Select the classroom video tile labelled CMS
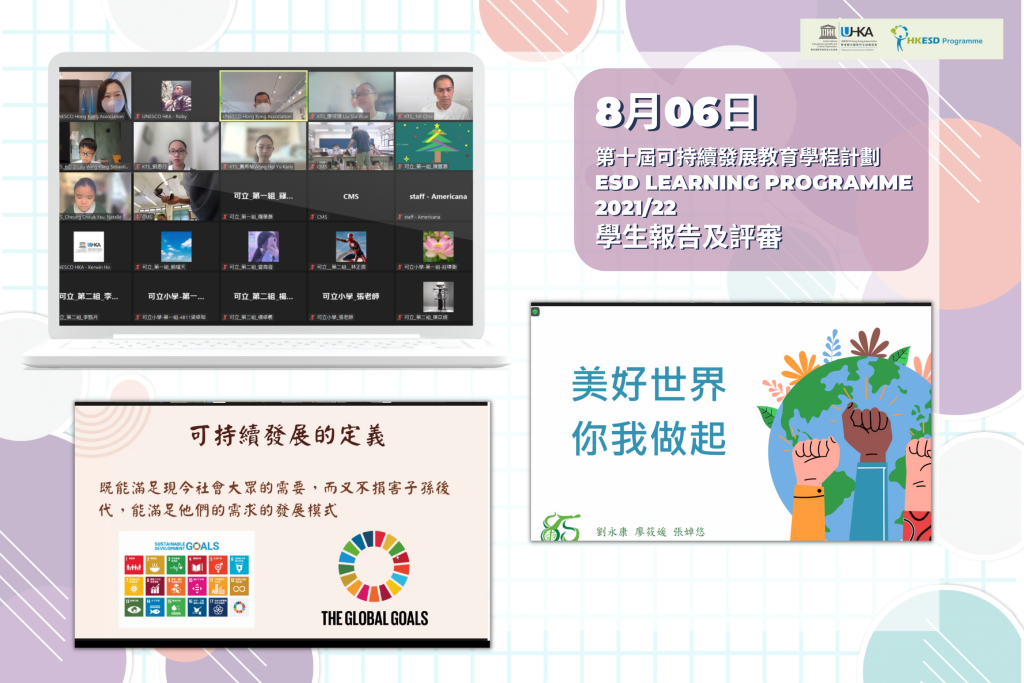The image size is (1024, 683). click(x=351, y=146)
